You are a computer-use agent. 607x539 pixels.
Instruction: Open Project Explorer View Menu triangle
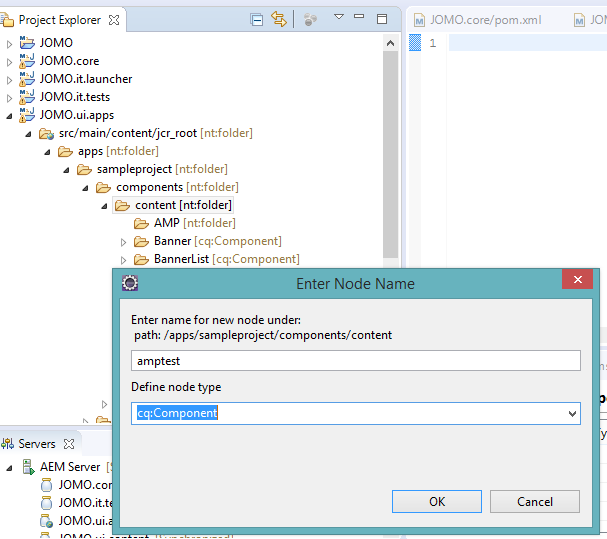pos(339,17)
